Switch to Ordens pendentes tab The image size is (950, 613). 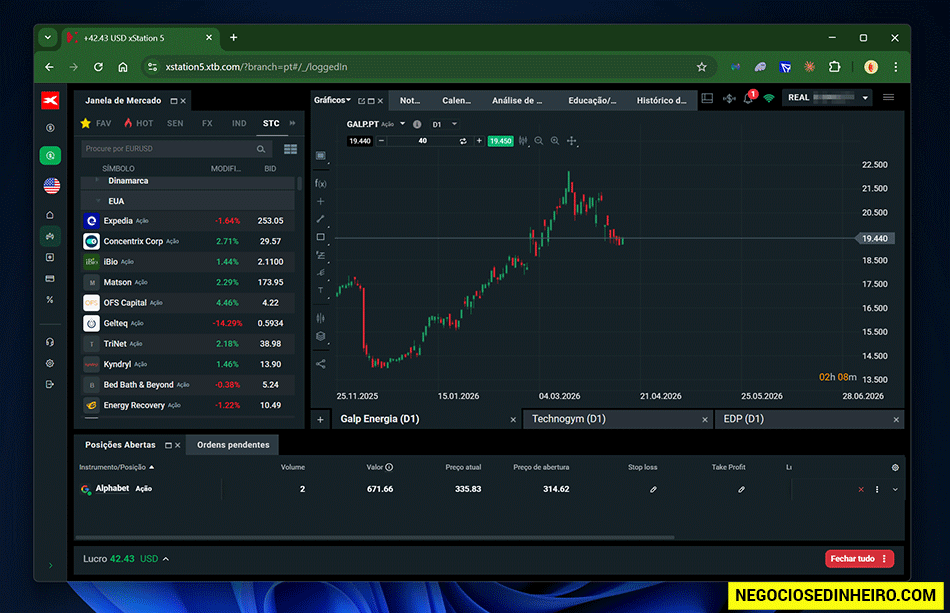pyautogui.click(x=233, y=445)
